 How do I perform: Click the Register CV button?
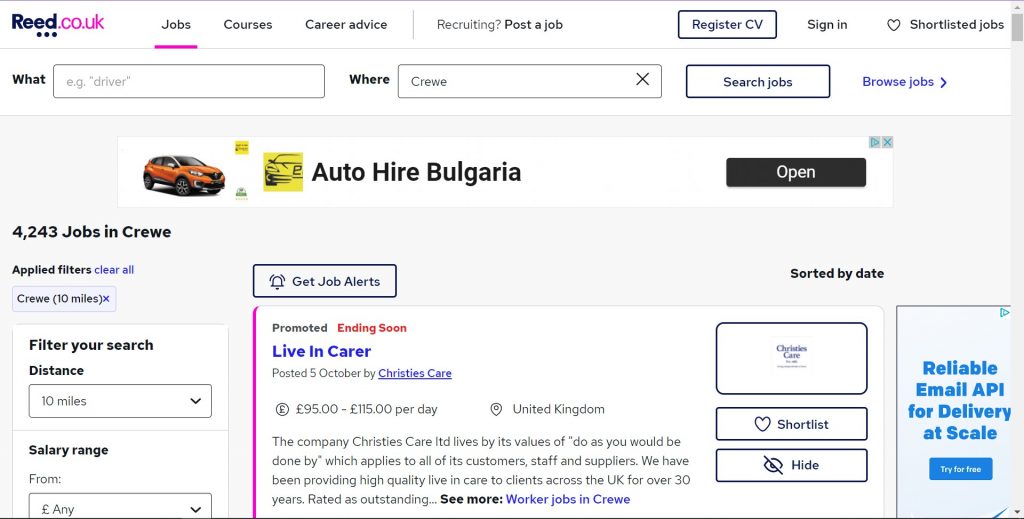(x=727, y=25)
